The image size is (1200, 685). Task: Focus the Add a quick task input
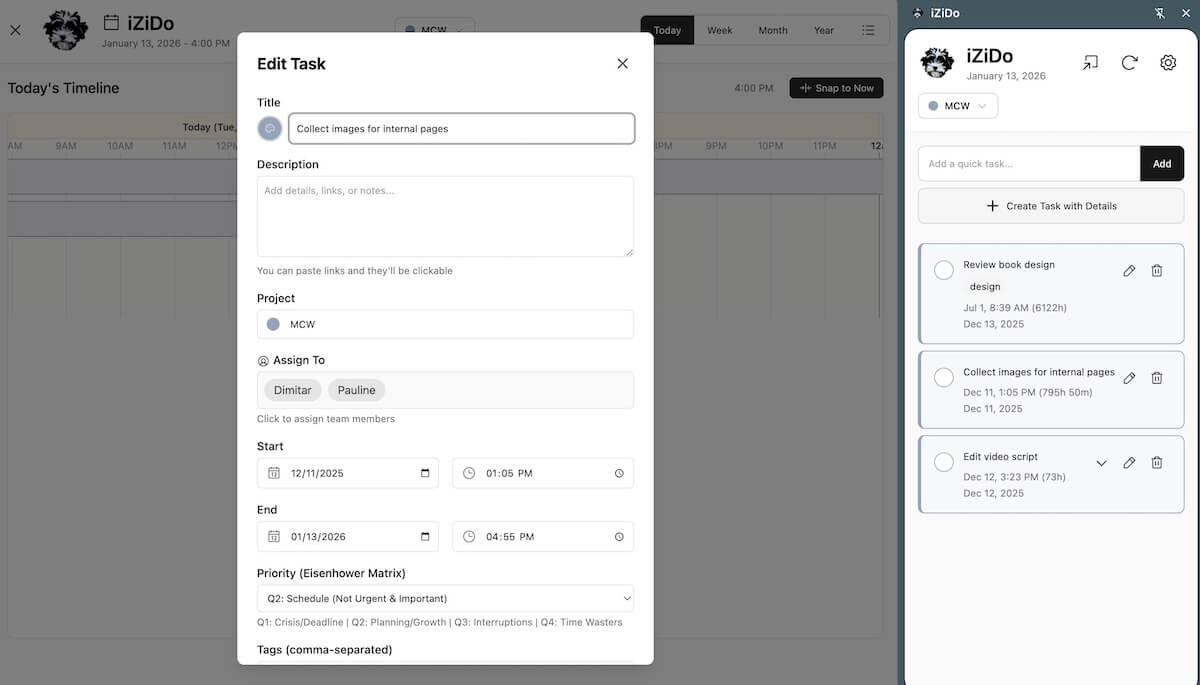tap(1029, 164)
